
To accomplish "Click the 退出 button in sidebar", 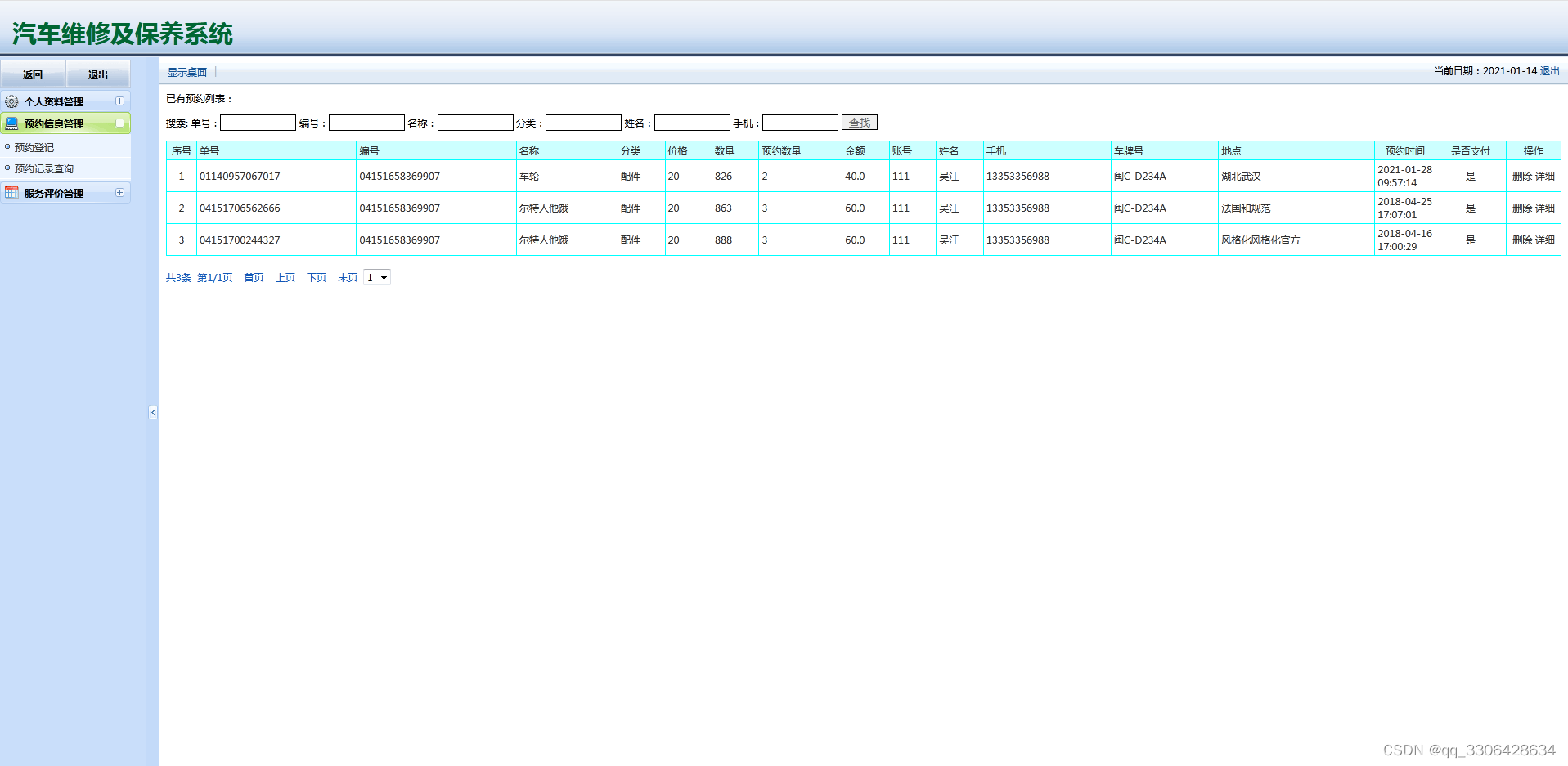I will (98, 74).
